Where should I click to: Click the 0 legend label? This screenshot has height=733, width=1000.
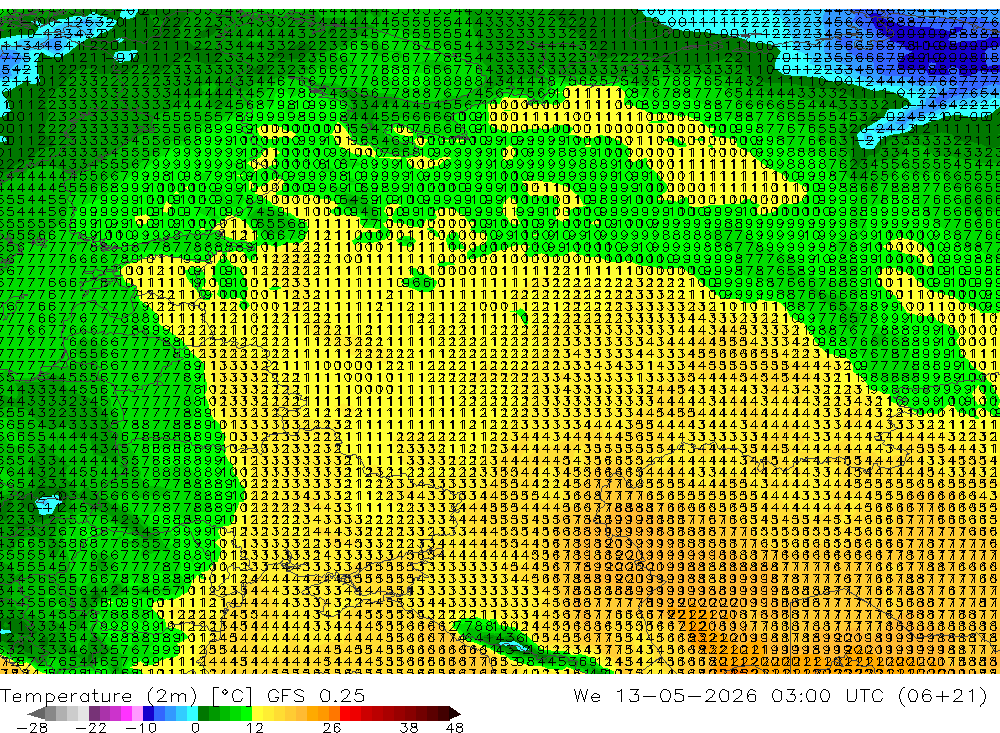pyautogui.click(x=195, y=727)
